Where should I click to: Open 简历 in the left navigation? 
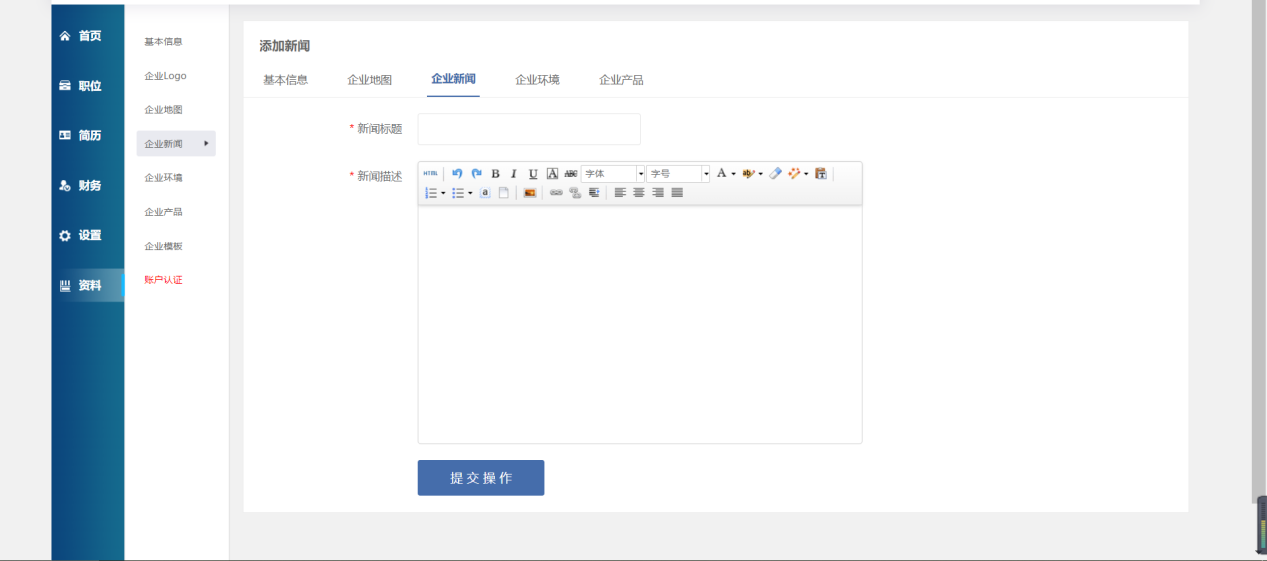[88, 136]
